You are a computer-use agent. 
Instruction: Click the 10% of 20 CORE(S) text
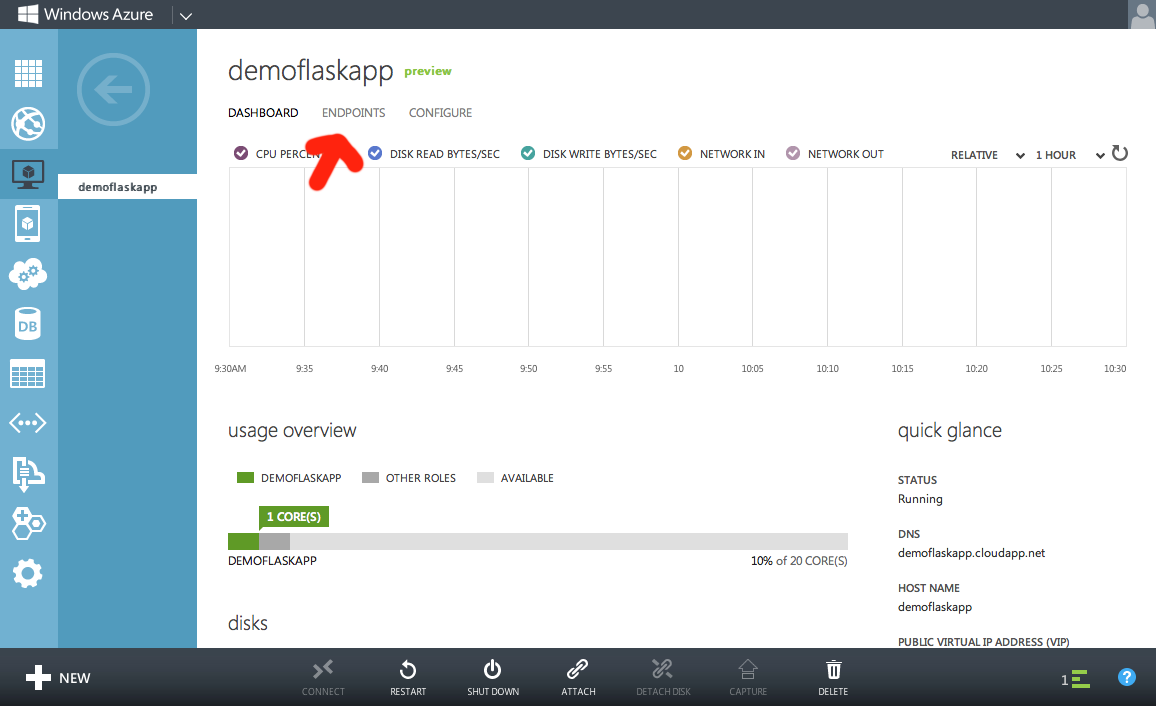click(799, 561)
